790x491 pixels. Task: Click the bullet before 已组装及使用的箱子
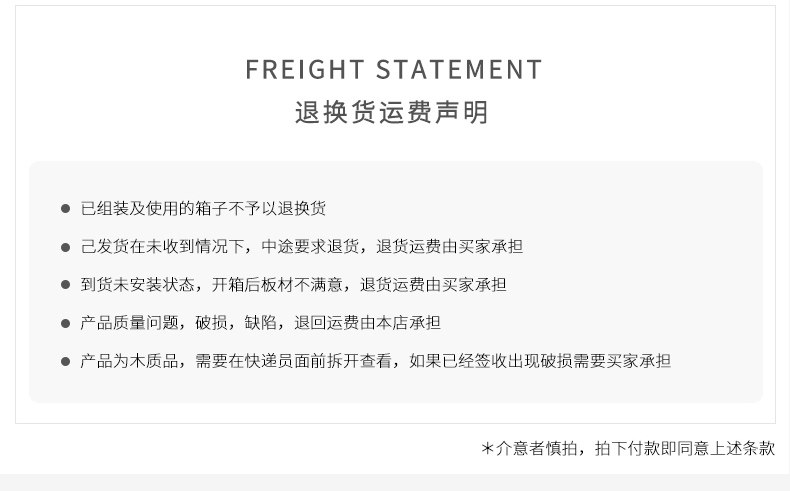click(x=65, y=209)
